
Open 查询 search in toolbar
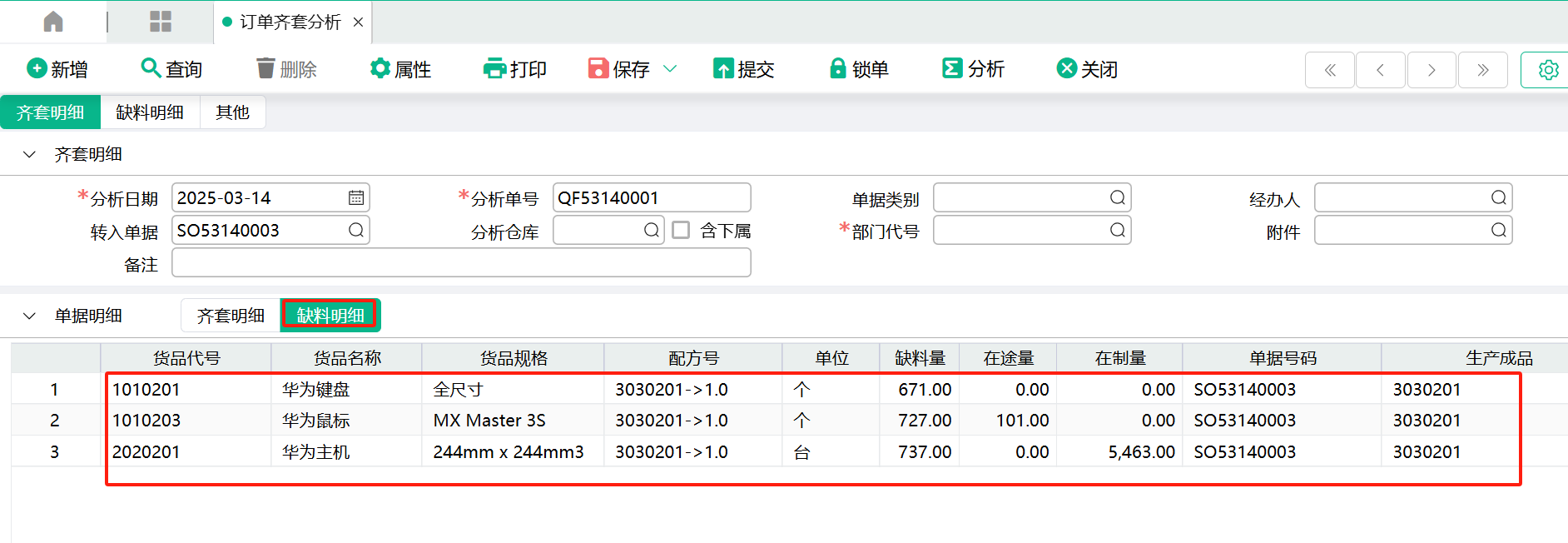[171, 69]
